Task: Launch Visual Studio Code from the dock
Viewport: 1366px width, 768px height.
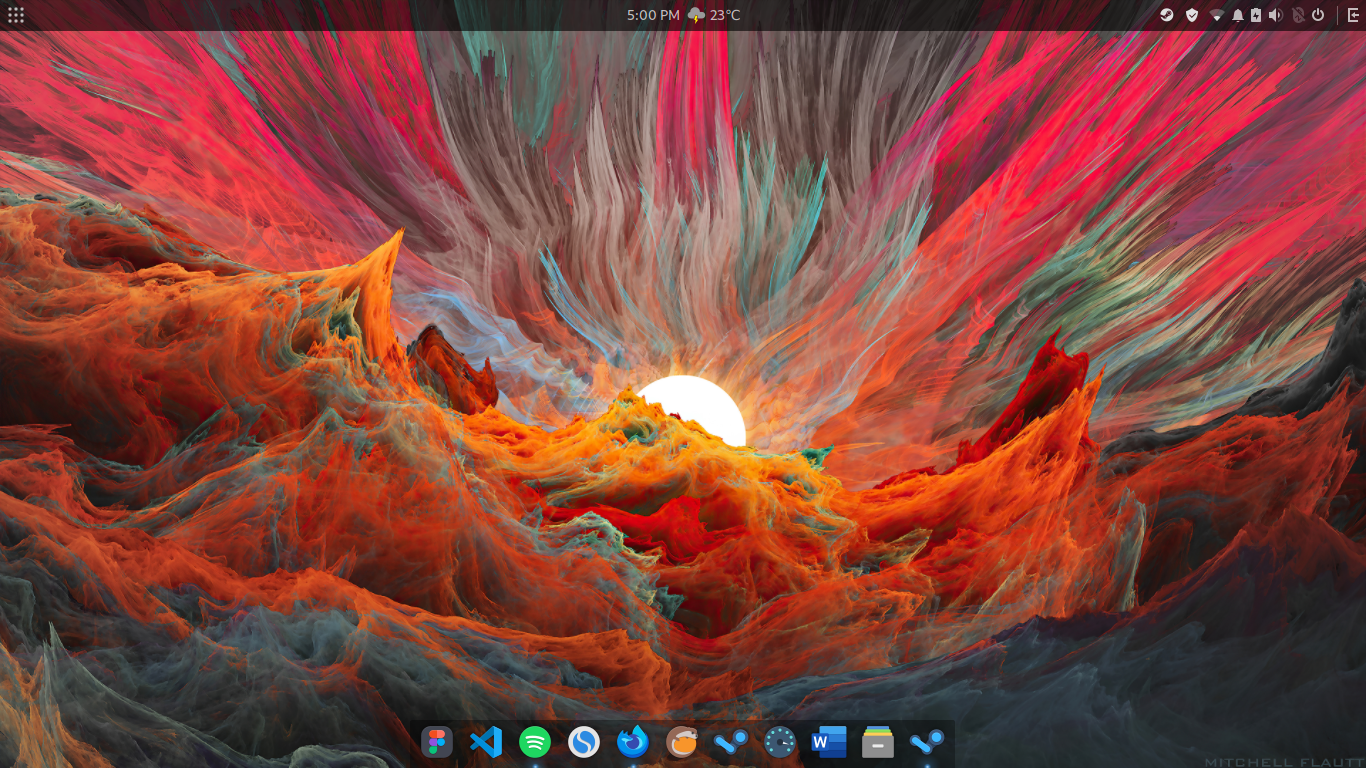Action: [x=486, y=742]
